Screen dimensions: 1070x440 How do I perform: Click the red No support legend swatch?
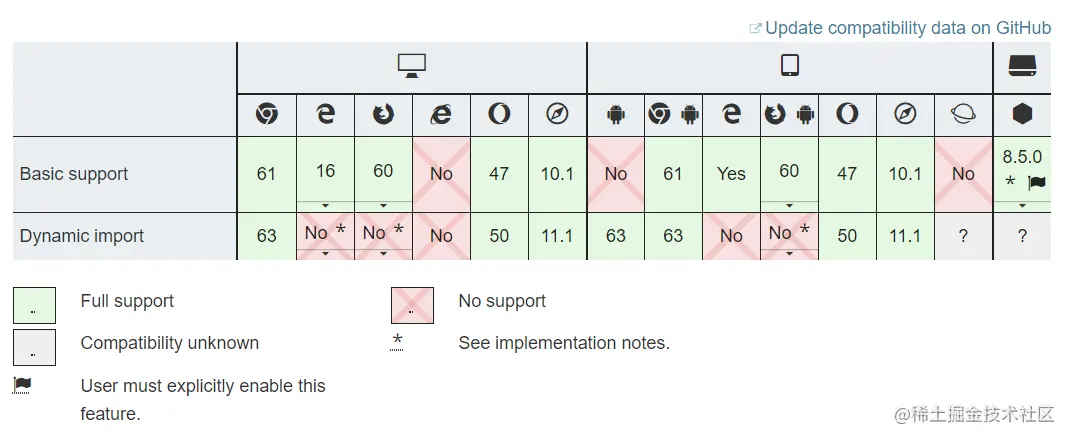pos(412,305)
